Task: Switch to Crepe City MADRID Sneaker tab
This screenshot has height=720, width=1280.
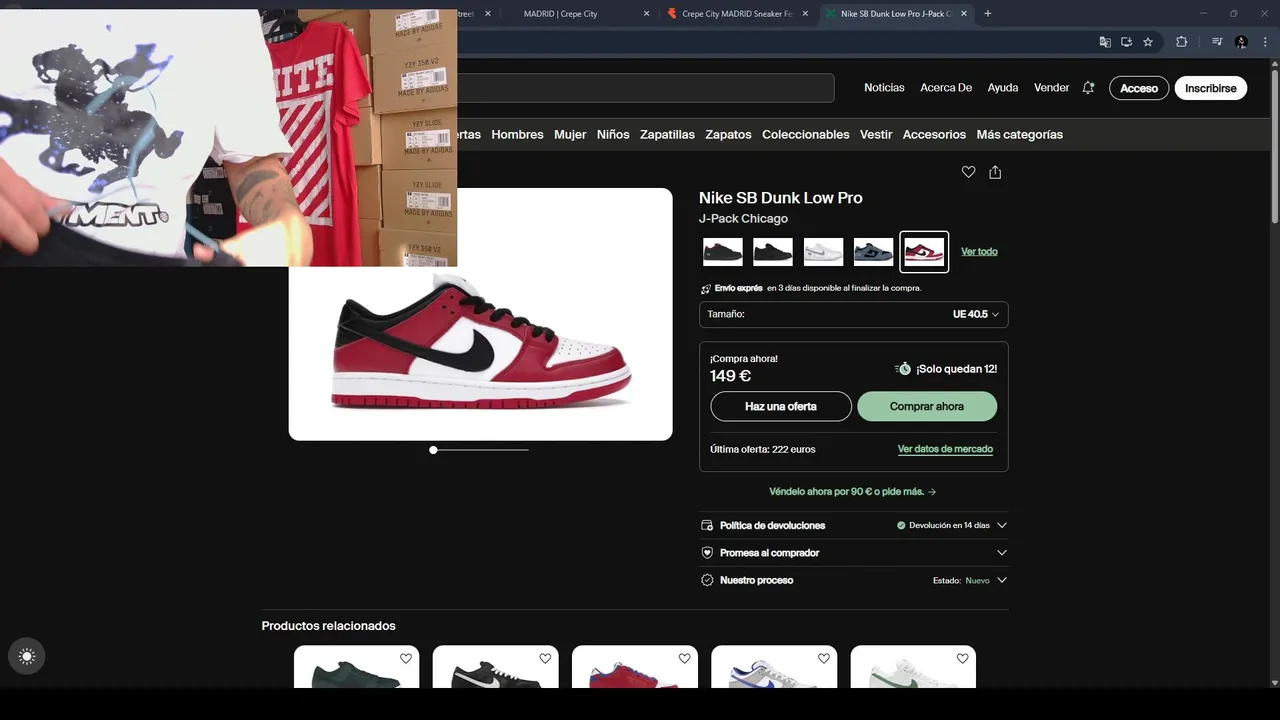Action: [736, 14]
